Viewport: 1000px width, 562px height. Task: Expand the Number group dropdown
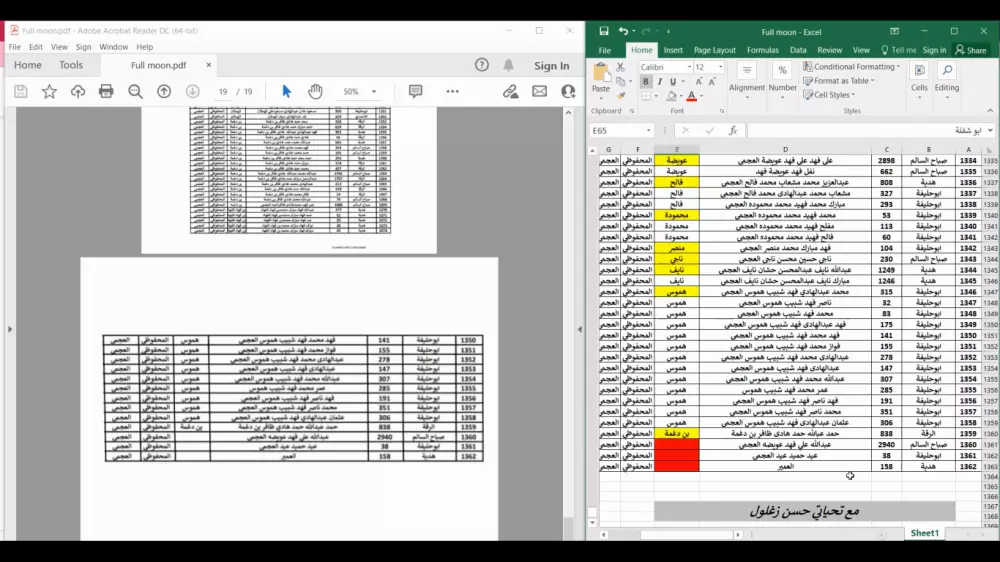(x=782, y=96)
